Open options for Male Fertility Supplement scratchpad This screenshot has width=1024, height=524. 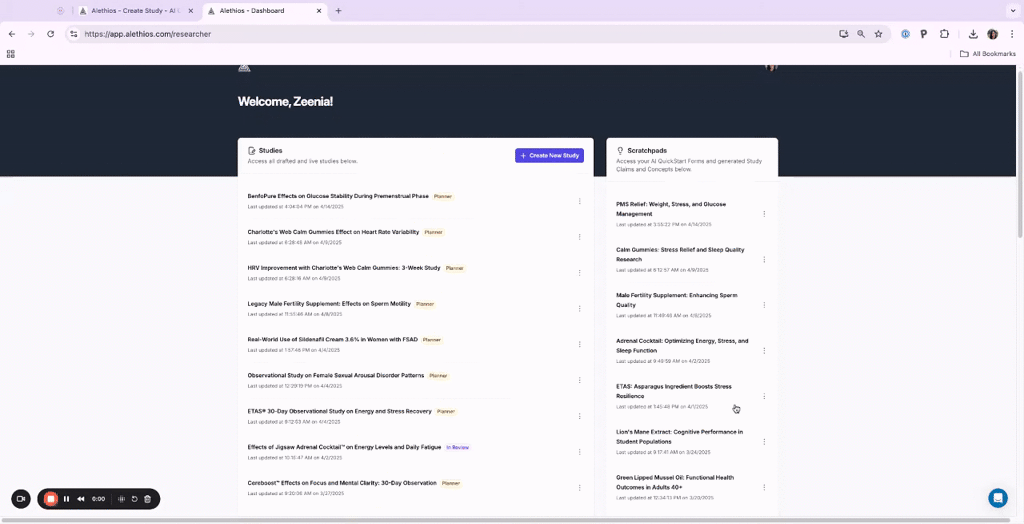tap(764, 305)
